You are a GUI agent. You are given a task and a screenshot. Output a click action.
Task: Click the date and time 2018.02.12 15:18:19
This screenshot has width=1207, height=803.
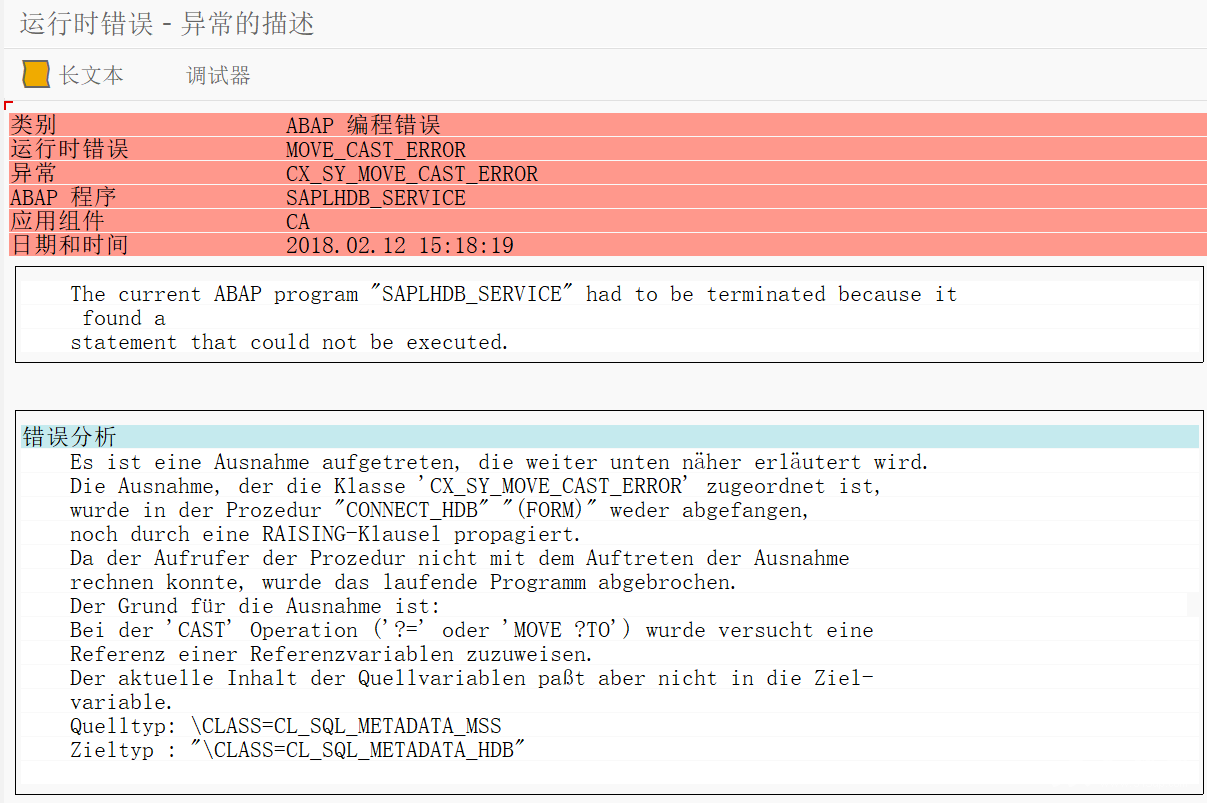pyautogui.click(x=400, y=245)
